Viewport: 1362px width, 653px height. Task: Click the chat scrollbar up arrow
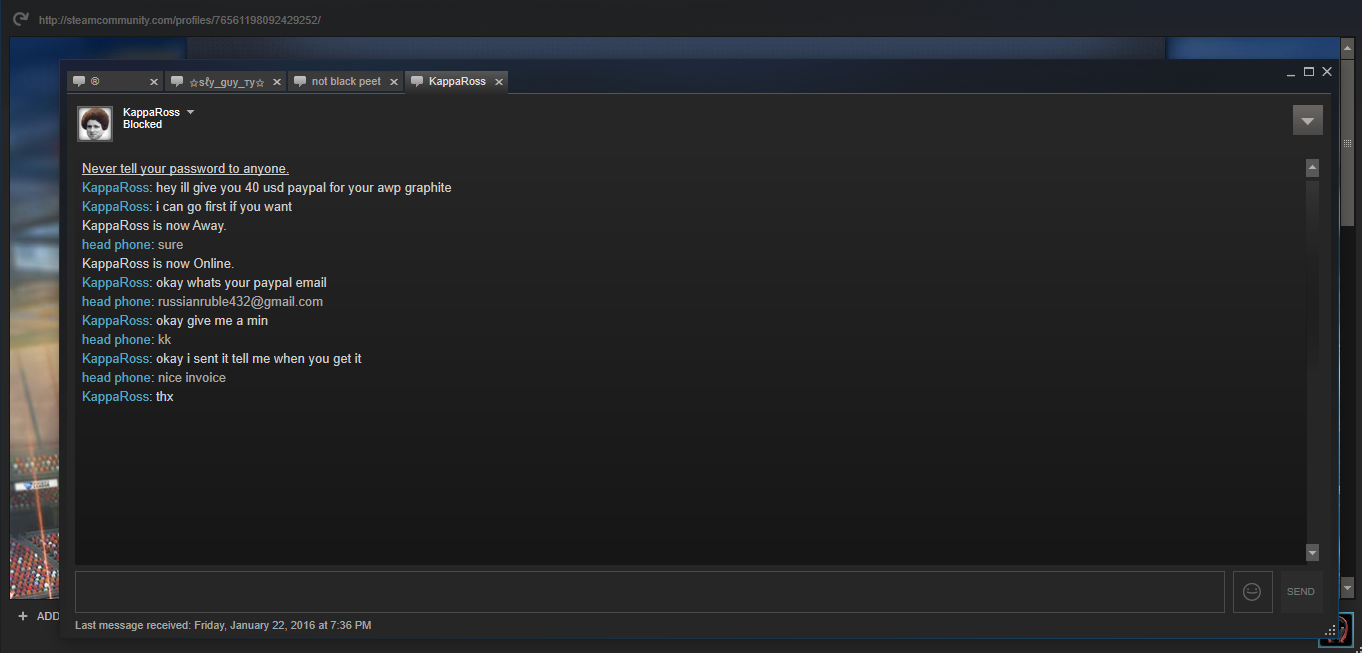pos(1312,168)
